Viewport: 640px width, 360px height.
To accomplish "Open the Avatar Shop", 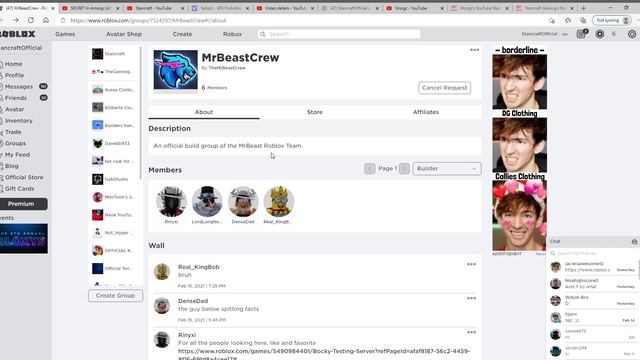I will click(x=124, y=34).
